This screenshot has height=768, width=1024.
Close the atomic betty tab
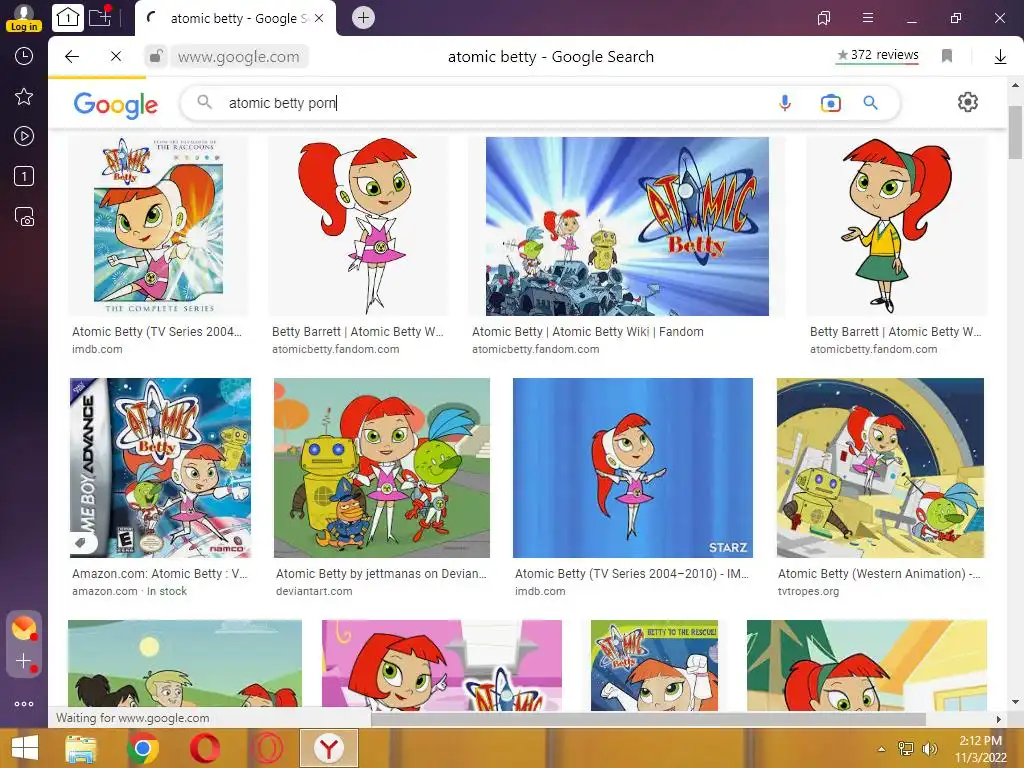click(319, 18)
